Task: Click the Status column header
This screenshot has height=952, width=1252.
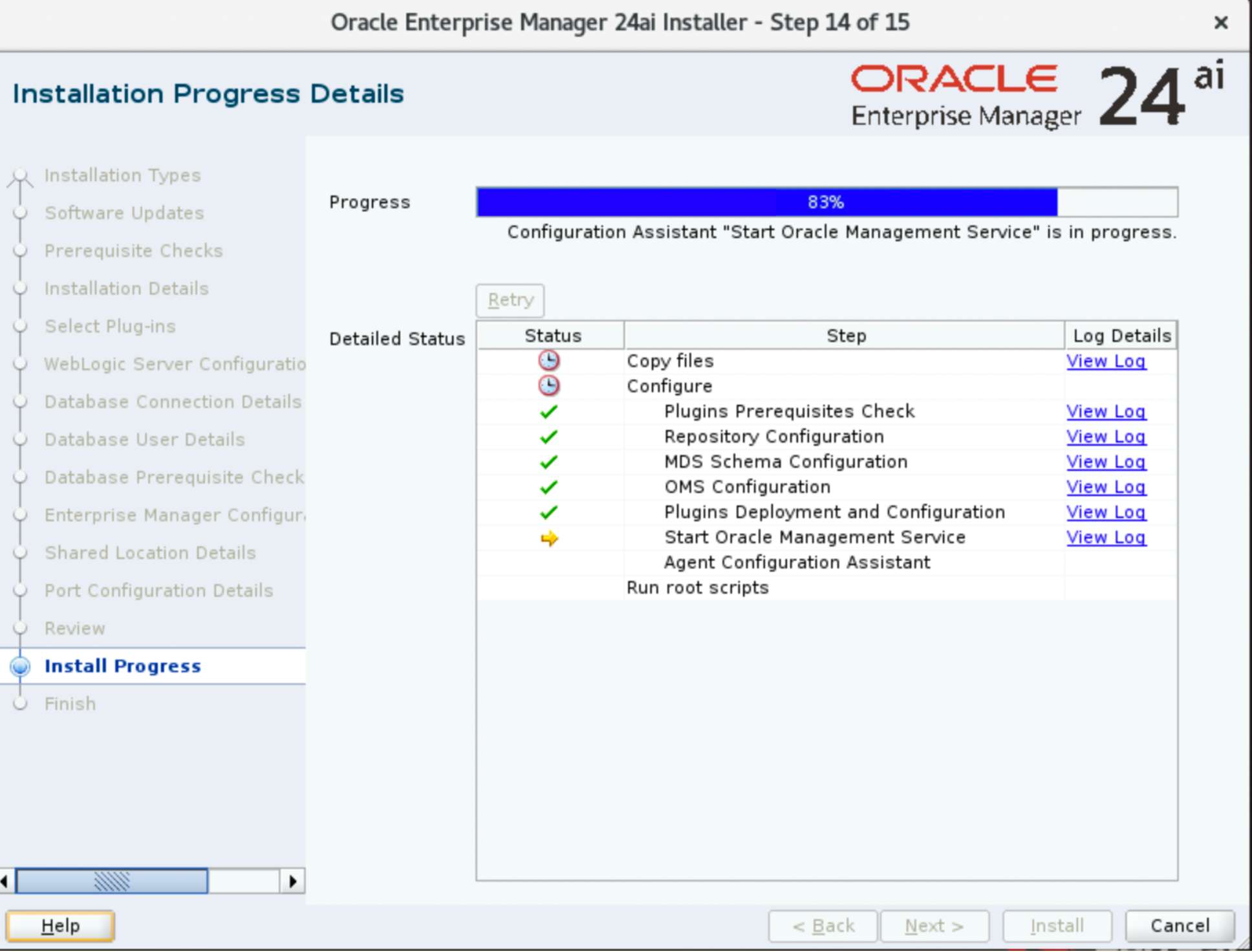Action: [x=552, y=336]
